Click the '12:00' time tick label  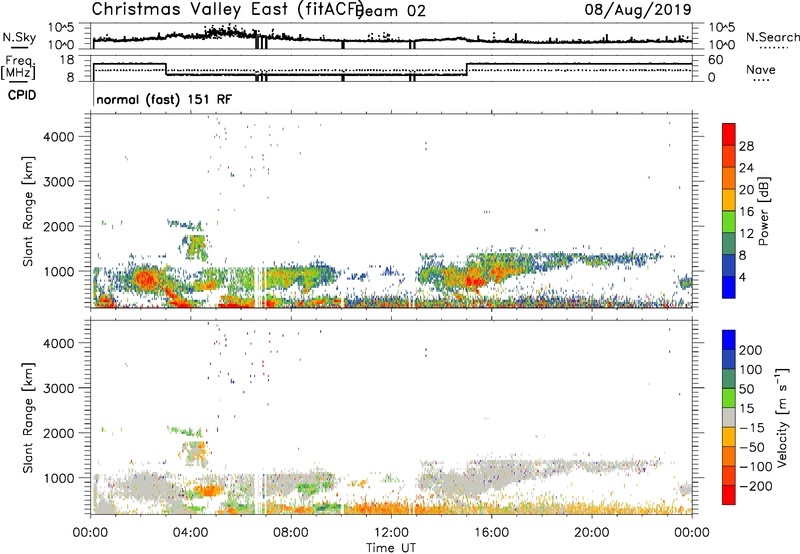(x=391, y=533)
